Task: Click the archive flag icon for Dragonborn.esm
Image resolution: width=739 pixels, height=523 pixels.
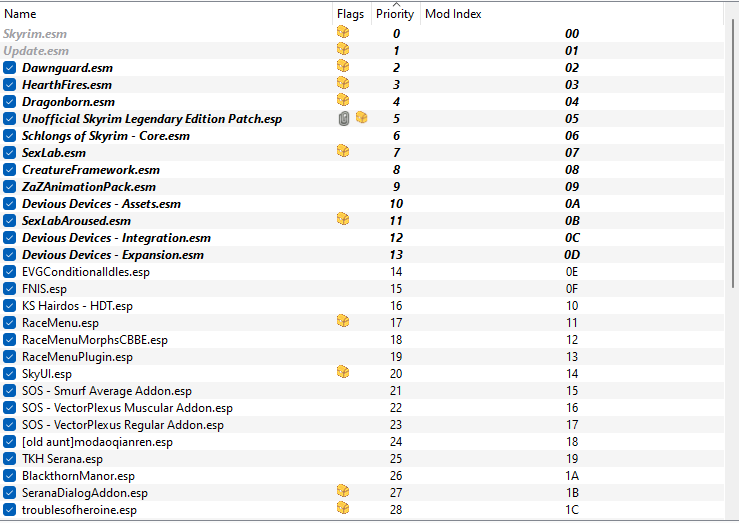Action: 343,100
